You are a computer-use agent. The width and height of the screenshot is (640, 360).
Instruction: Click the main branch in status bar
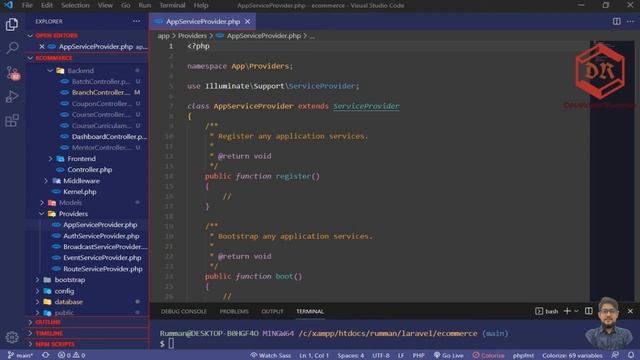(x=20, y=355)
